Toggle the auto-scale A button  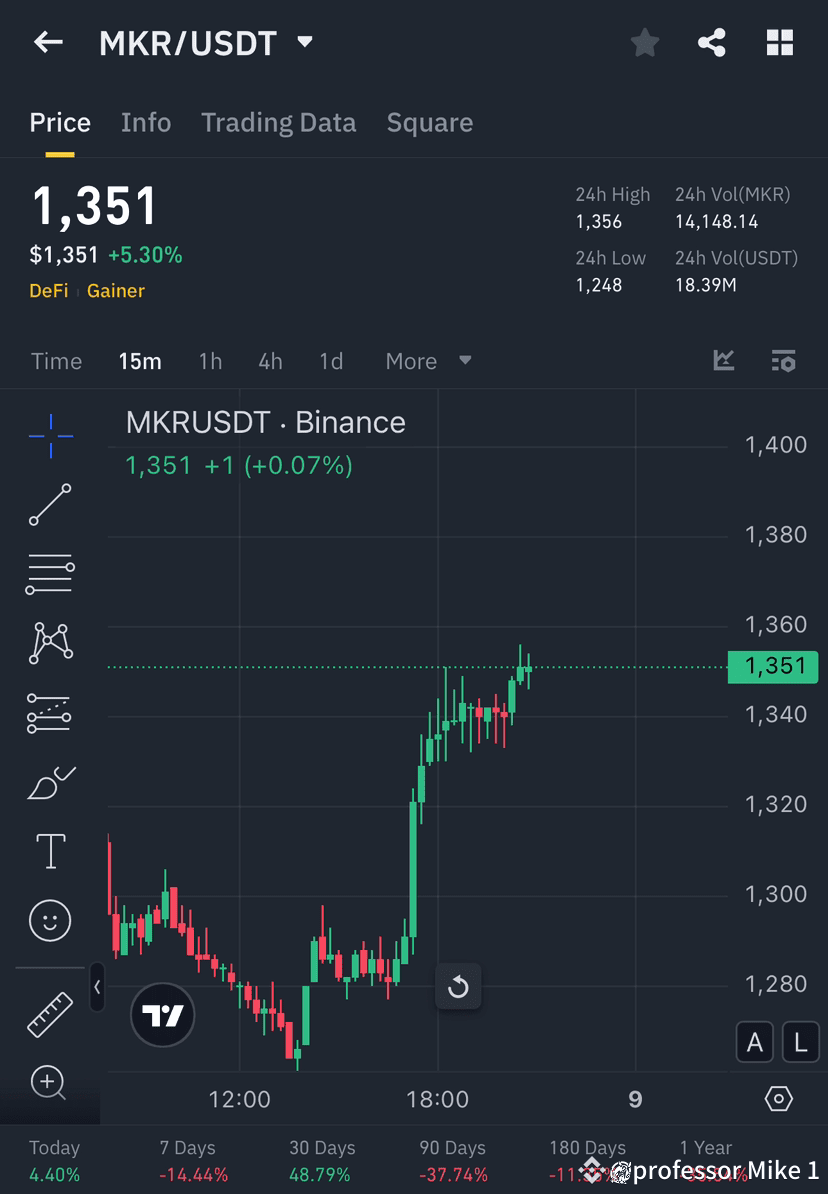(755, 1042)
